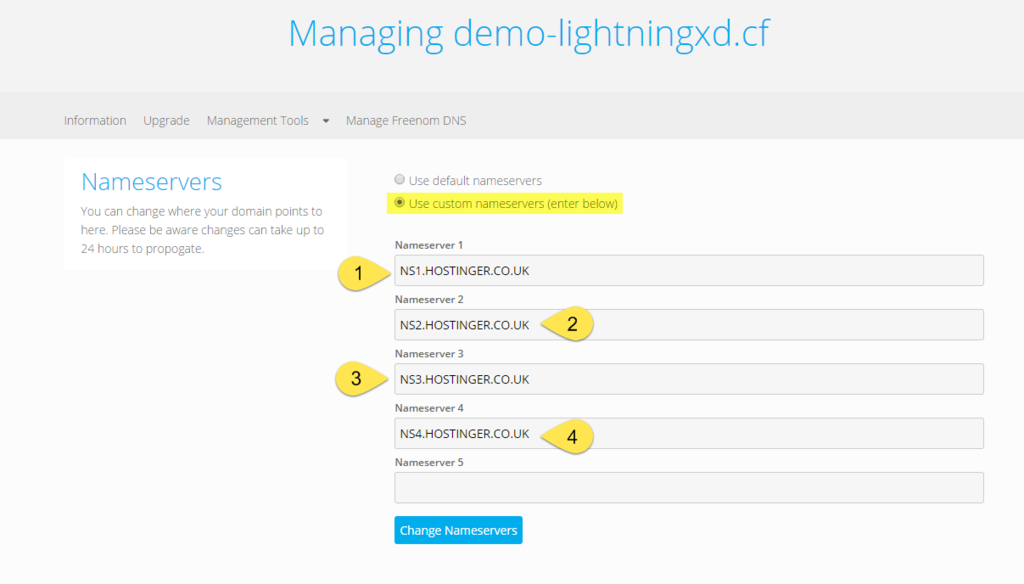Click the Nameservers heading text
This screenshot has height=584, width=1024.
152,182
